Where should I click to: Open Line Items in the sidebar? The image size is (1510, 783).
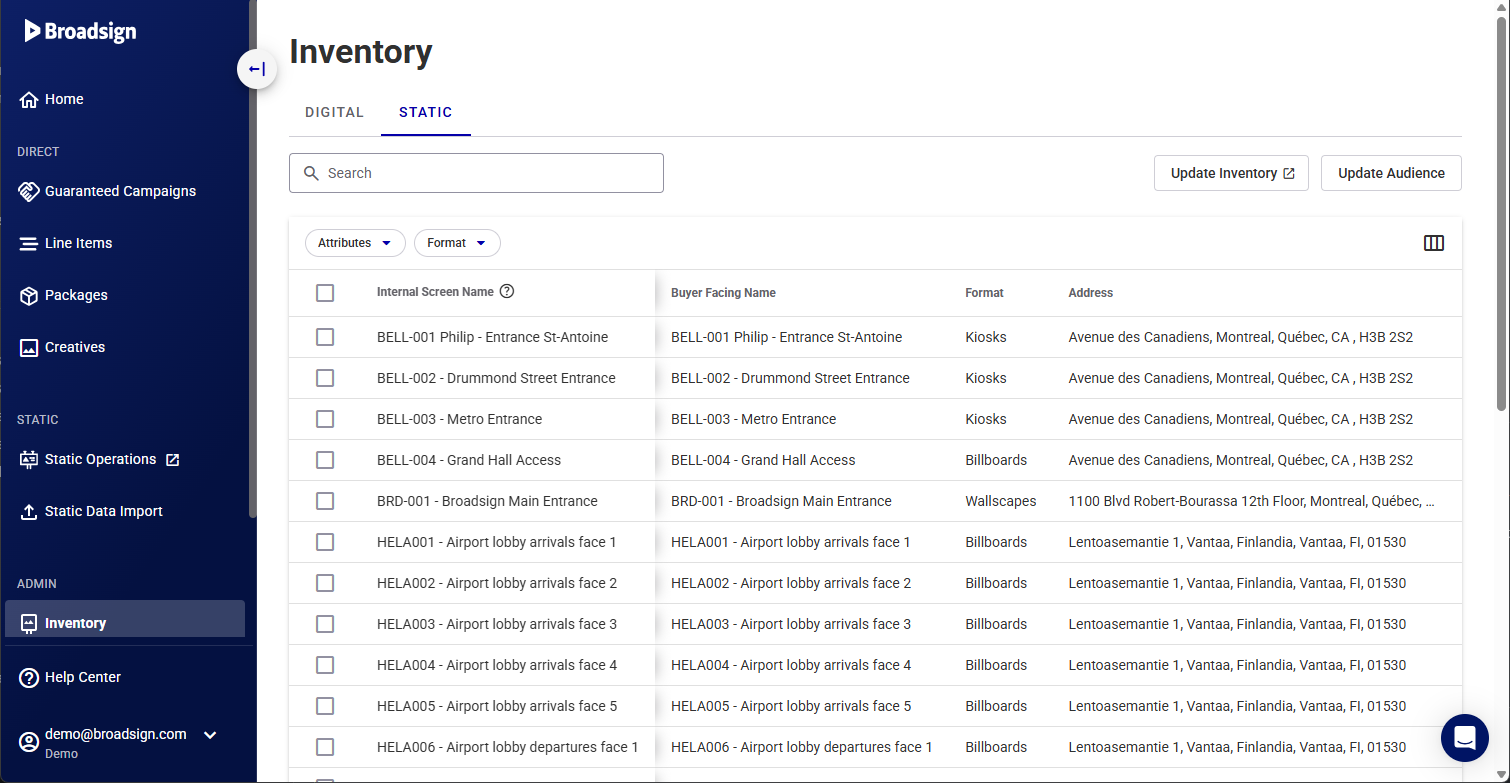click(x=78, y=243)
